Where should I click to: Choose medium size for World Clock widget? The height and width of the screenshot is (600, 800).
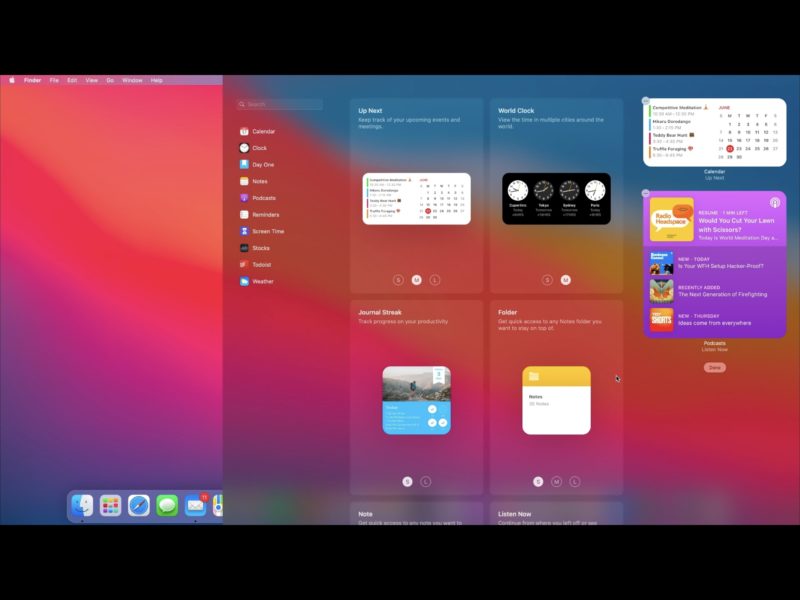(566, 280)
